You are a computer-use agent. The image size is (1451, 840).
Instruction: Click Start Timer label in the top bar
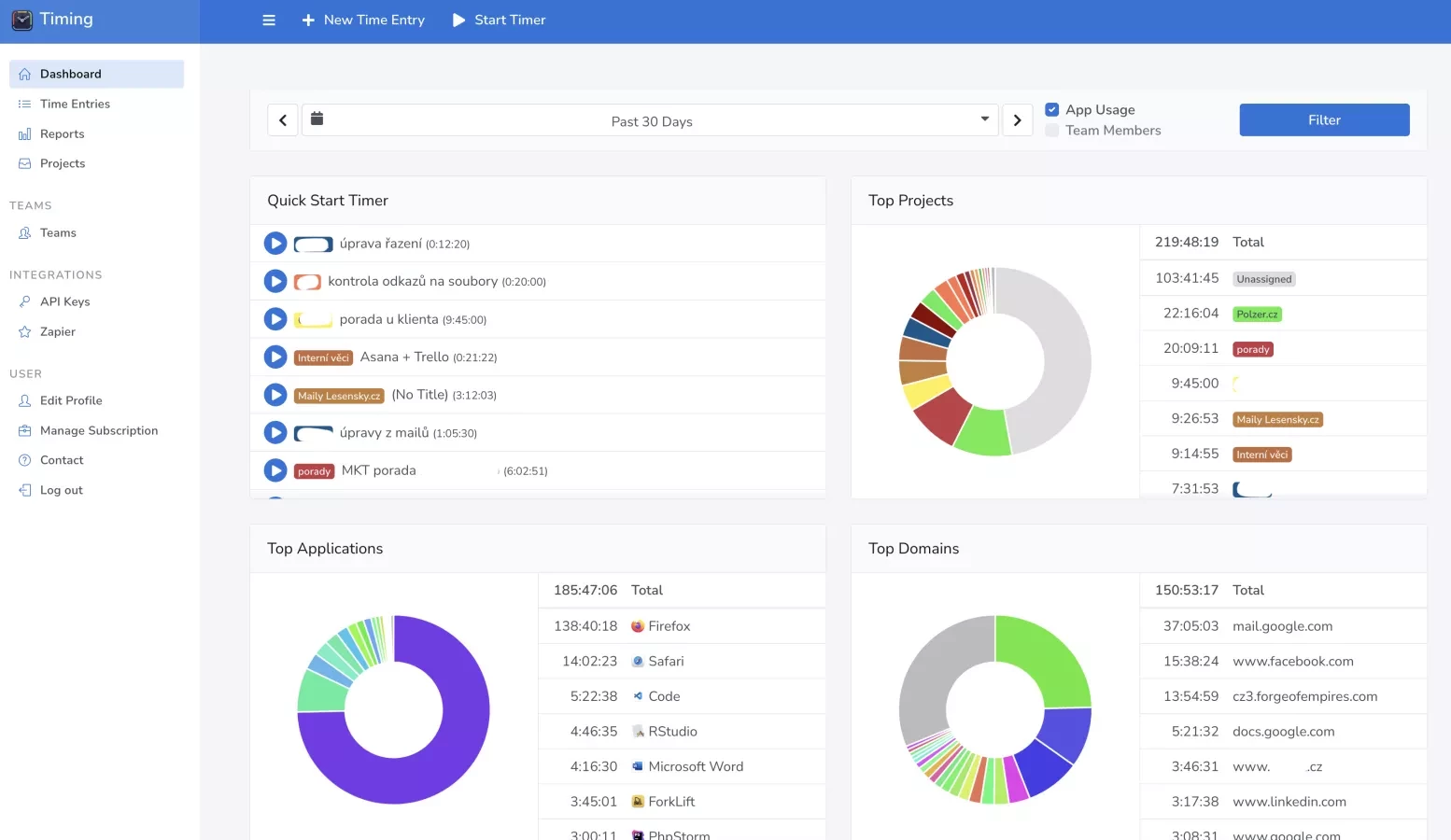[x=510, y=20]
